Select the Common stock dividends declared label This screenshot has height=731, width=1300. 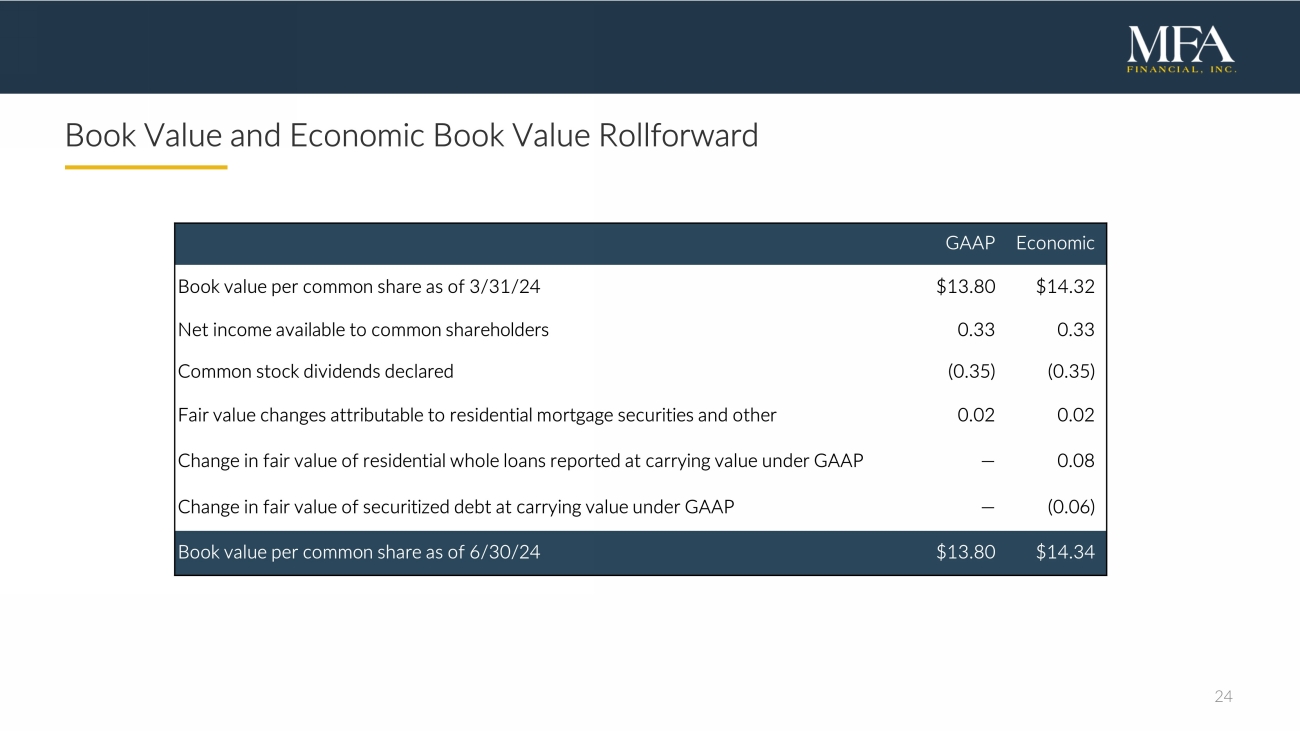pos(315,371)
